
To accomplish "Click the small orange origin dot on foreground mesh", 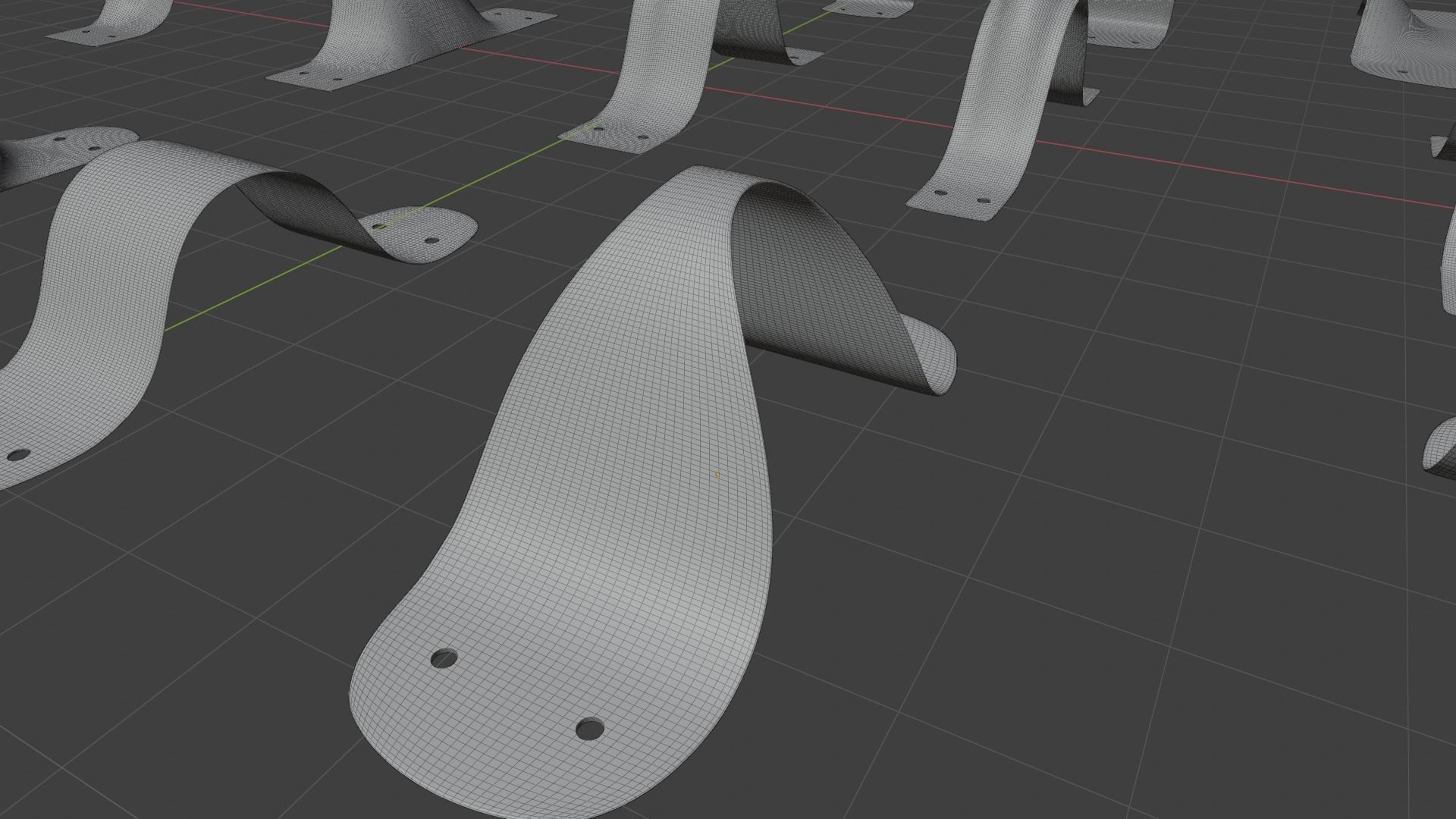I will (x=717, y=475).
